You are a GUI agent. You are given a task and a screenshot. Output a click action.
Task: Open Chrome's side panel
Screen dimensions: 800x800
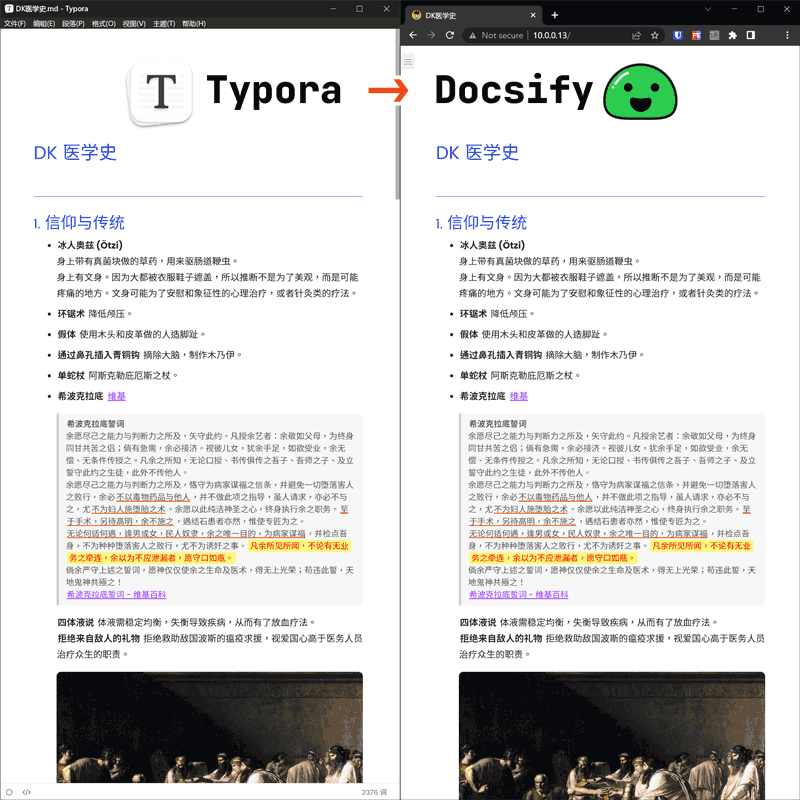pyautogui.click(x=751, y=35)
